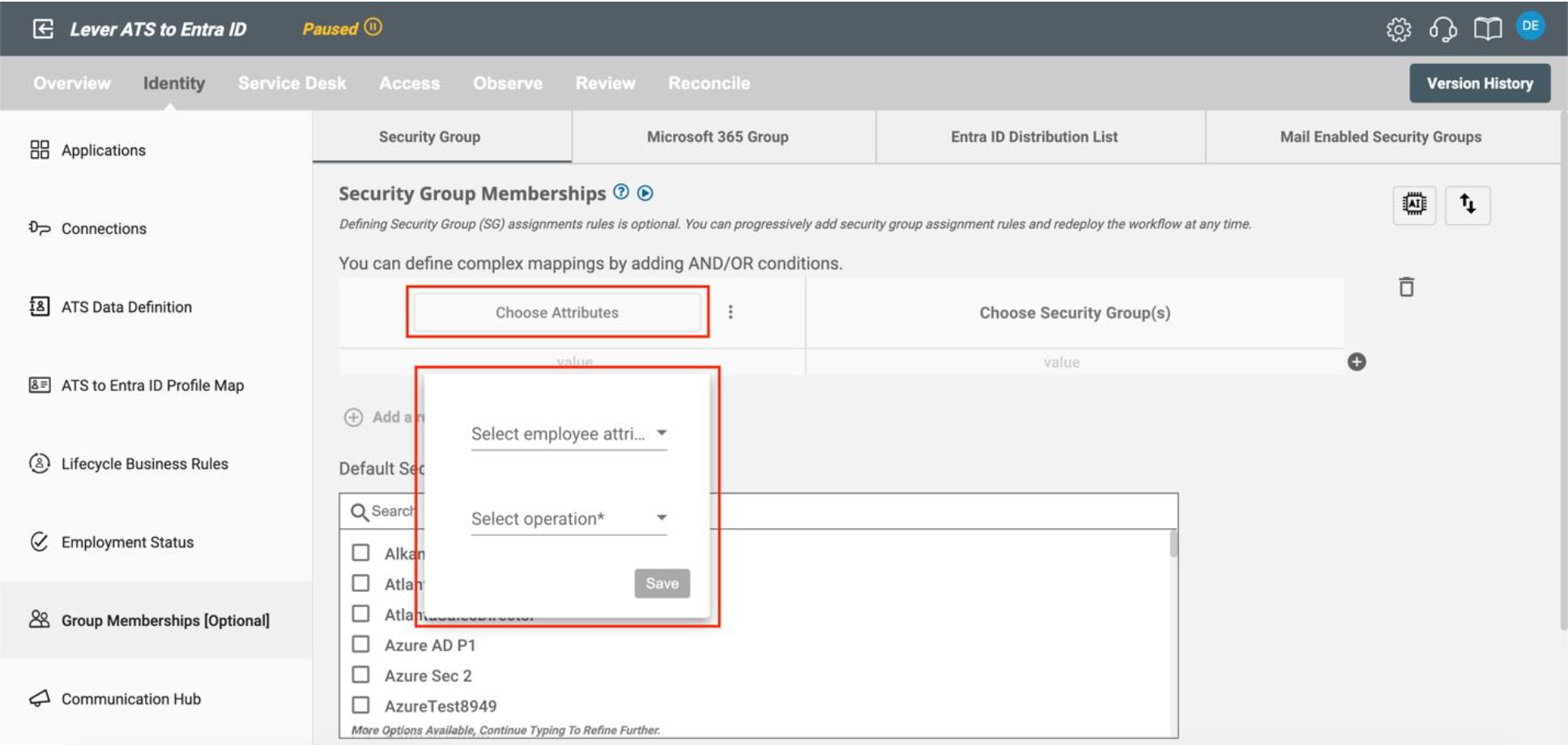Image resolution: width=1568 pixels, height=745 pixels.
Task: Check the Azure AD P1 checkbox
Action: tap(361, 645)
